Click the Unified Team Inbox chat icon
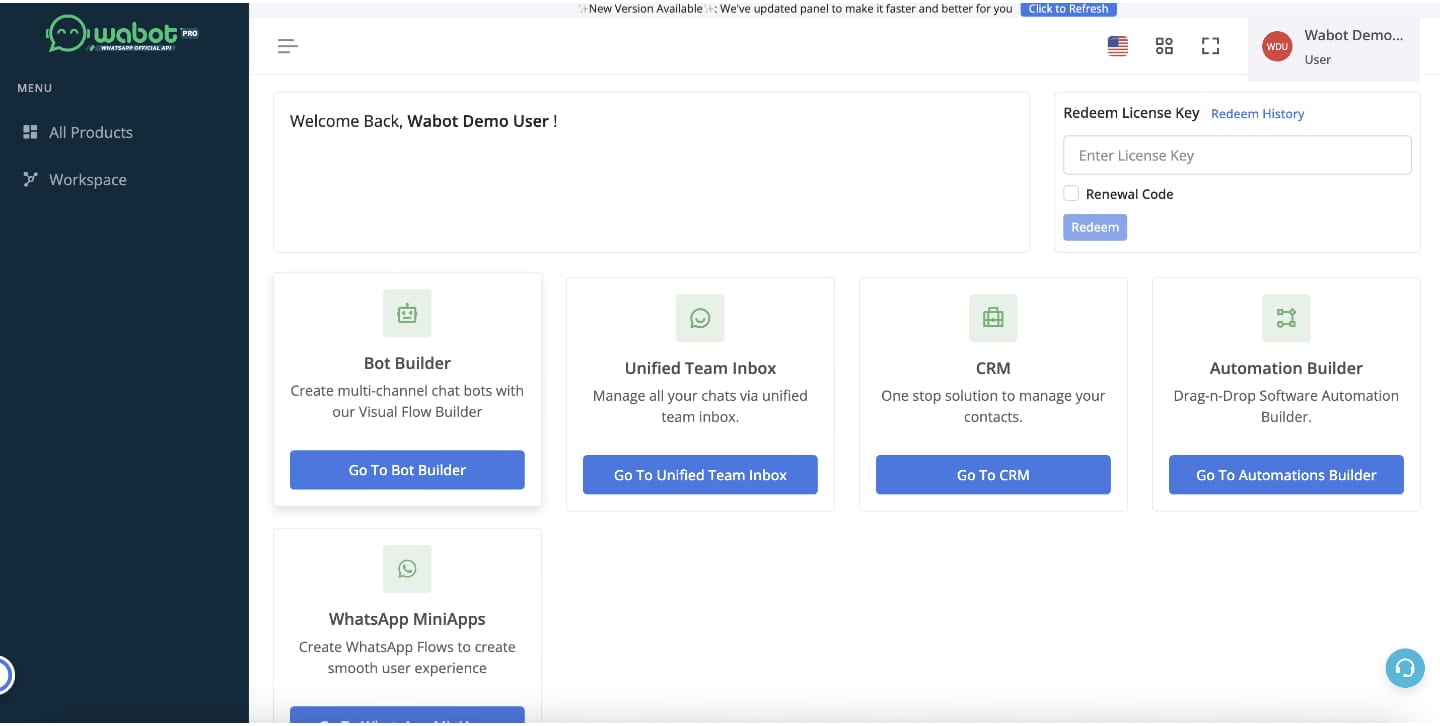The width and height of the screenshot is (1440, 726). tap(700, 319)
